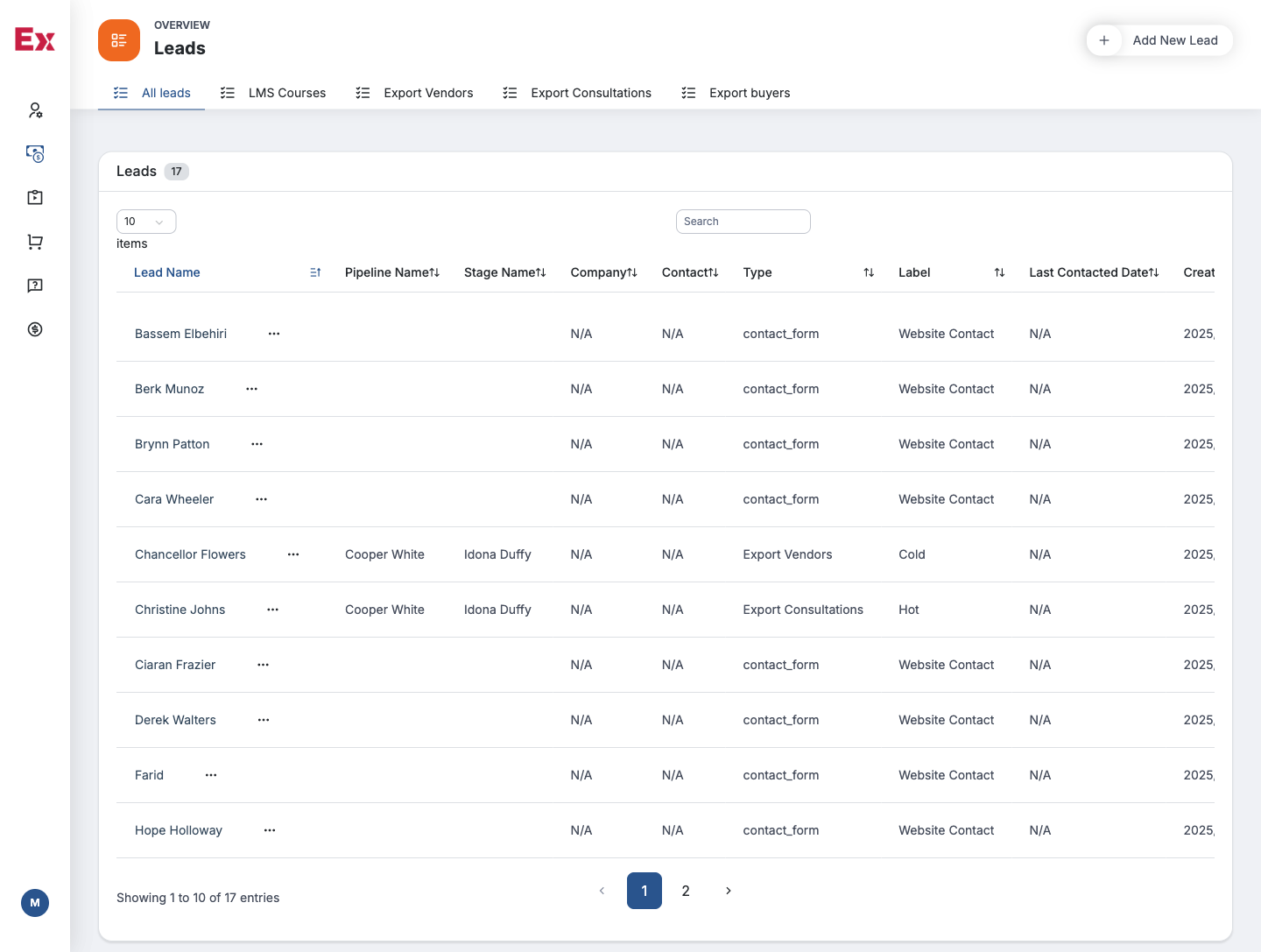
Task: Open the help question sidebar icon
Action: click(35, 286)
